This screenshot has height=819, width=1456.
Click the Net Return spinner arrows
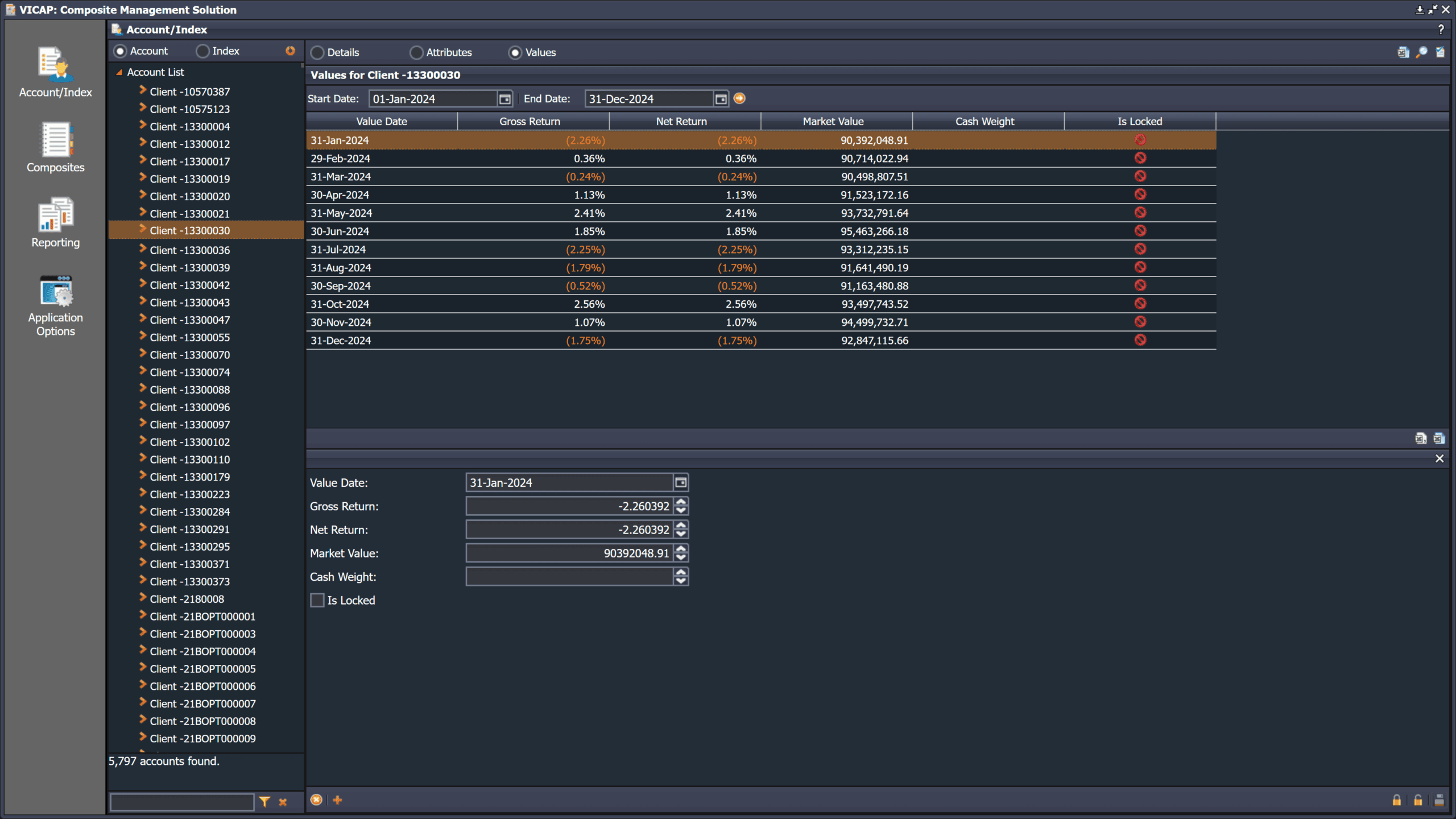681,530
